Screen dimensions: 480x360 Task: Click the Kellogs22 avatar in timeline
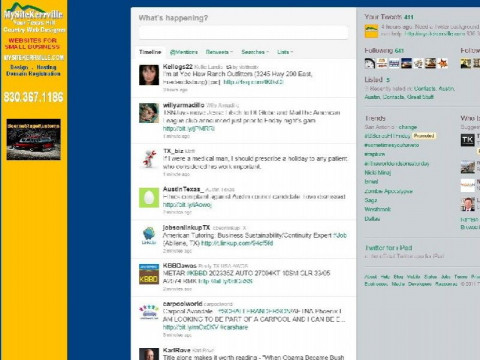click(x=149, y=75)
